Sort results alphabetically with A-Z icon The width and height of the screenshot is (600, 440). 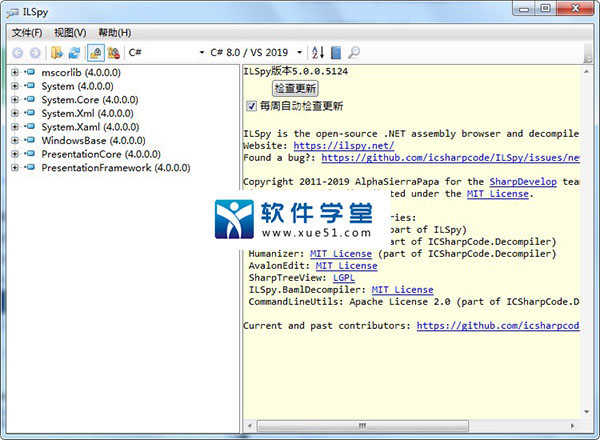click(x=318, y=52)
